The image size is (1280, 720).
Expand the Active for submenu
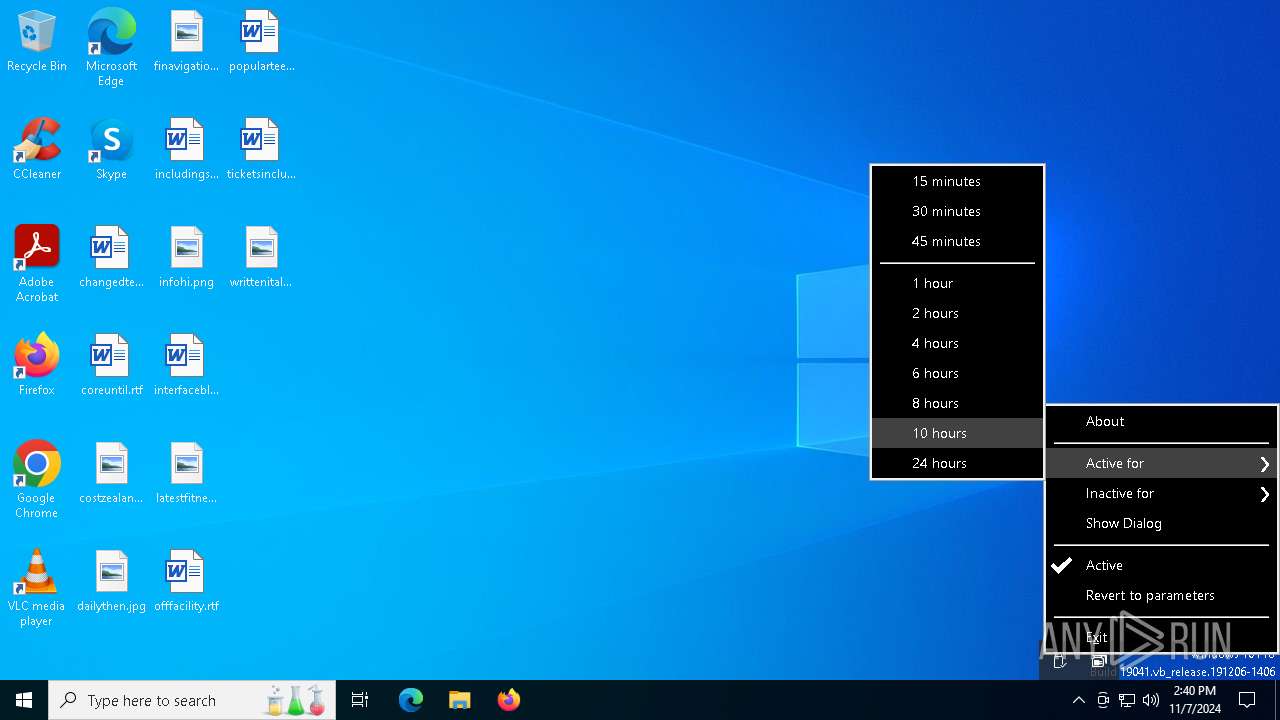click(1161, 463)
